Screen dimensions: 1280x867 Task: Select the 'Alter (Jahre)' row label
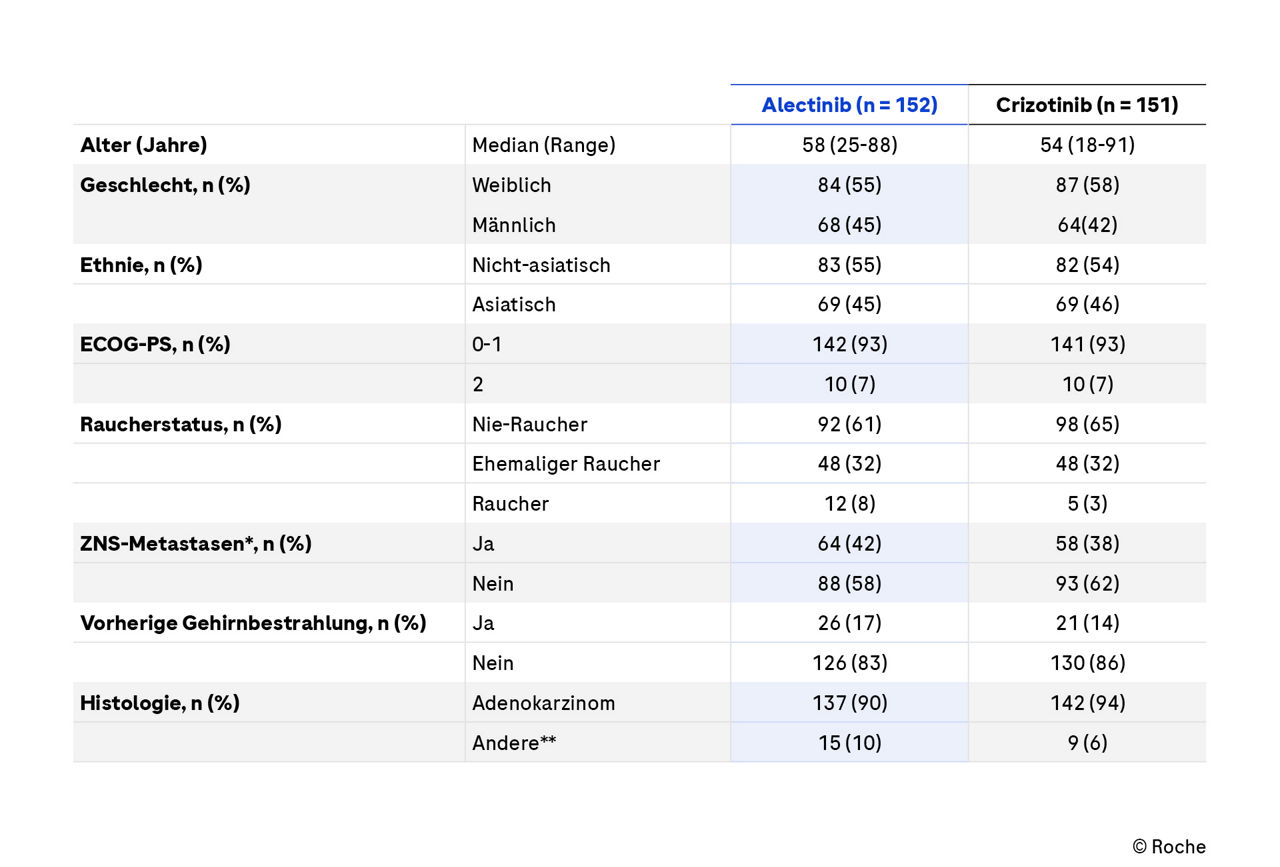[143, 145]
